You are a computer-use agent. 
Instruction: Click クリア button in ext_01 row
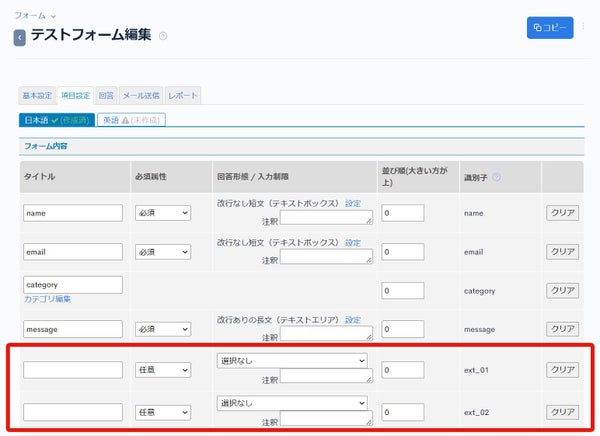coord(562,370)
